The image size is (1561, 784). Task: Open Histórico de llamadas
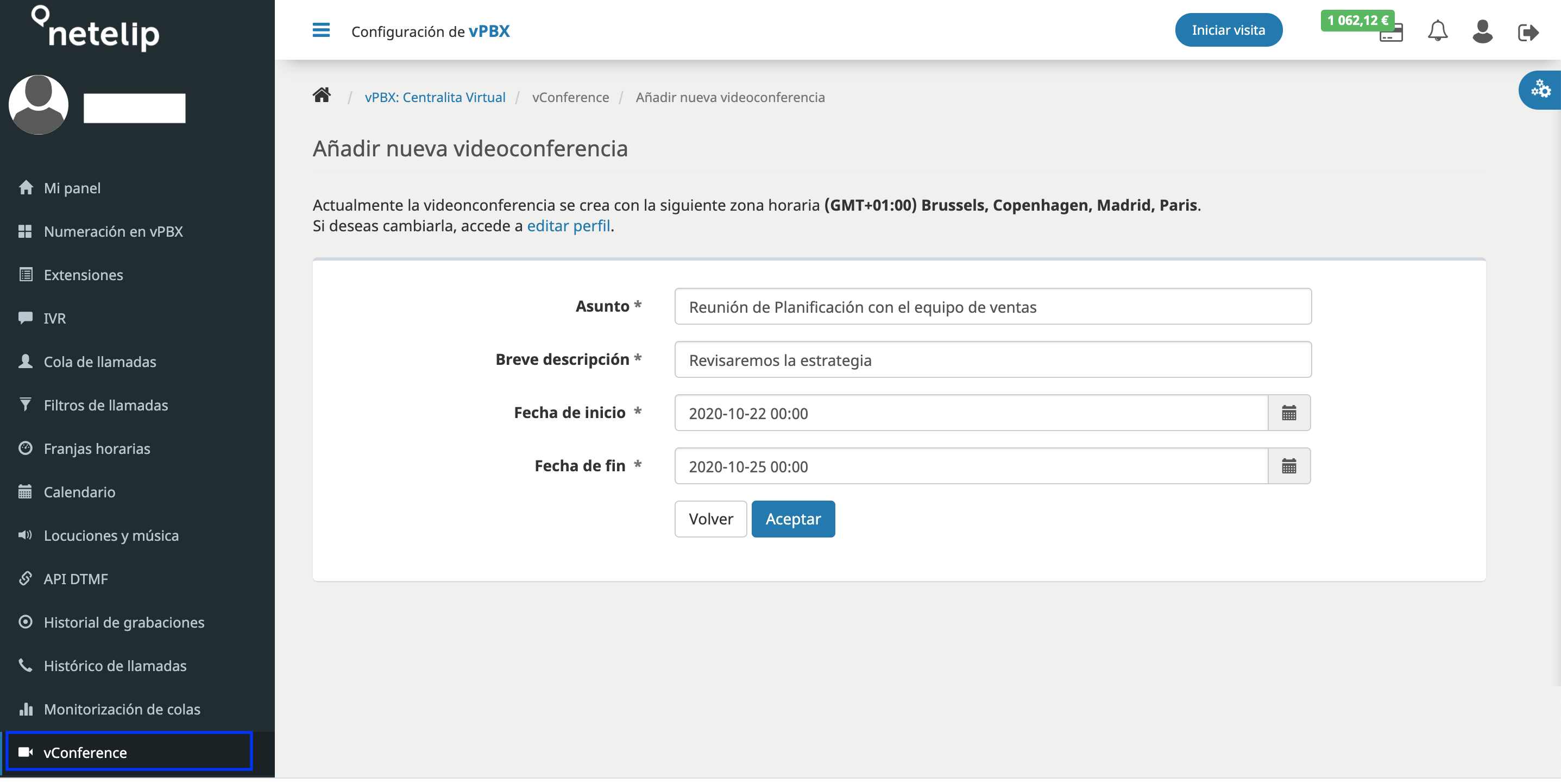[x=137, y=666]
